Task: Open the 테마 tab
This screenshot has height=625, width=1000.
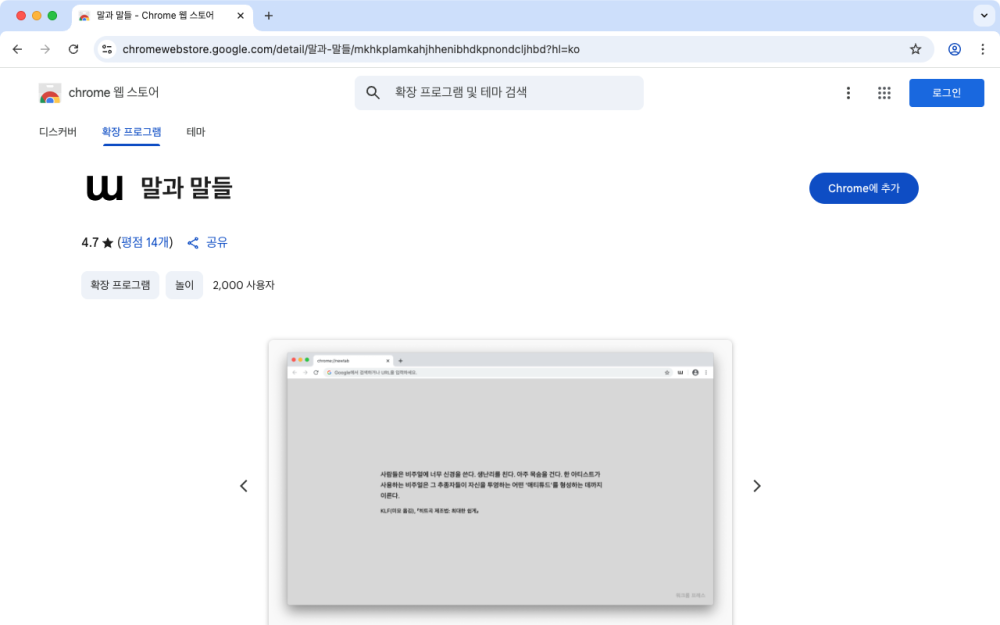Action: tap(196, 132)
